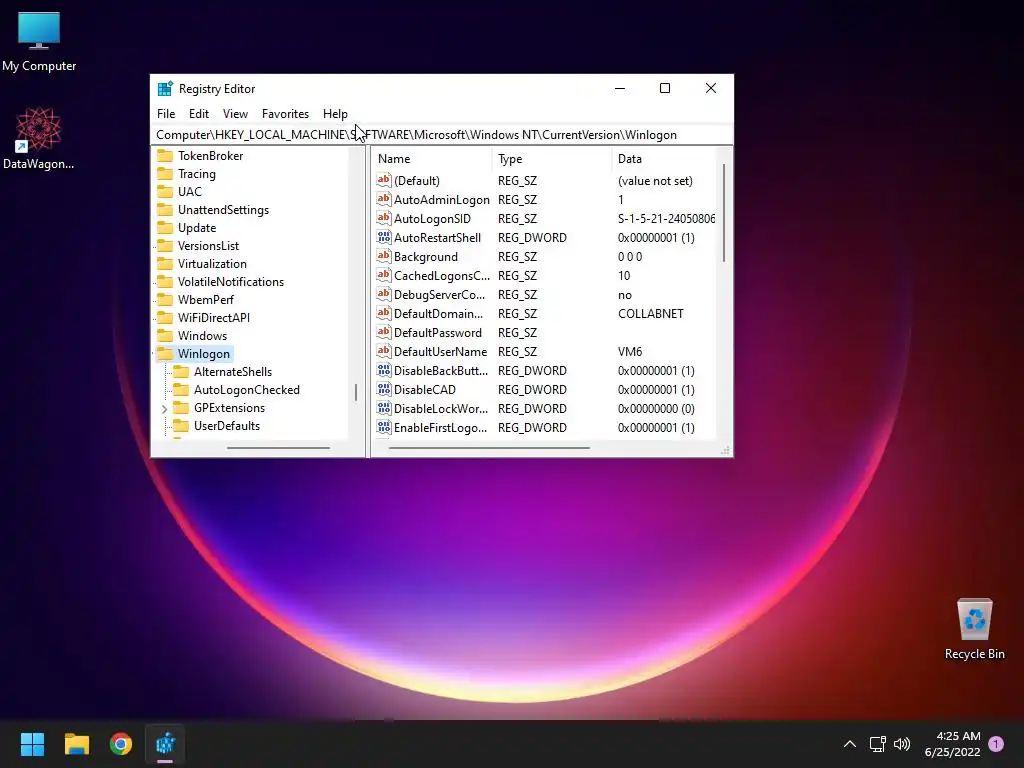Open the View menu
Screen dimensions: 1024x768
tap(235, 114)
